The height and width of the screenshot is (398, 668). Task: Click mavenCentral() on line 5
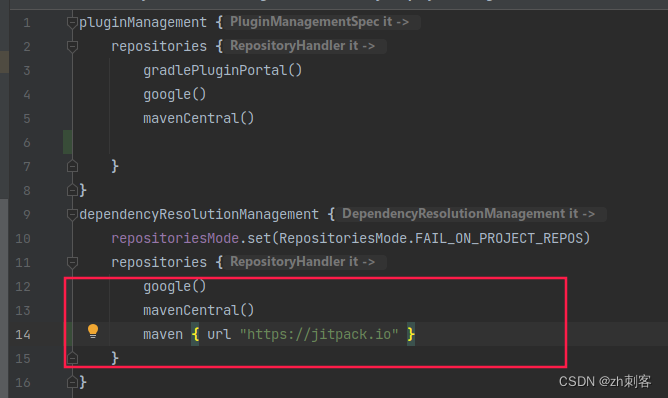point(199,118)
